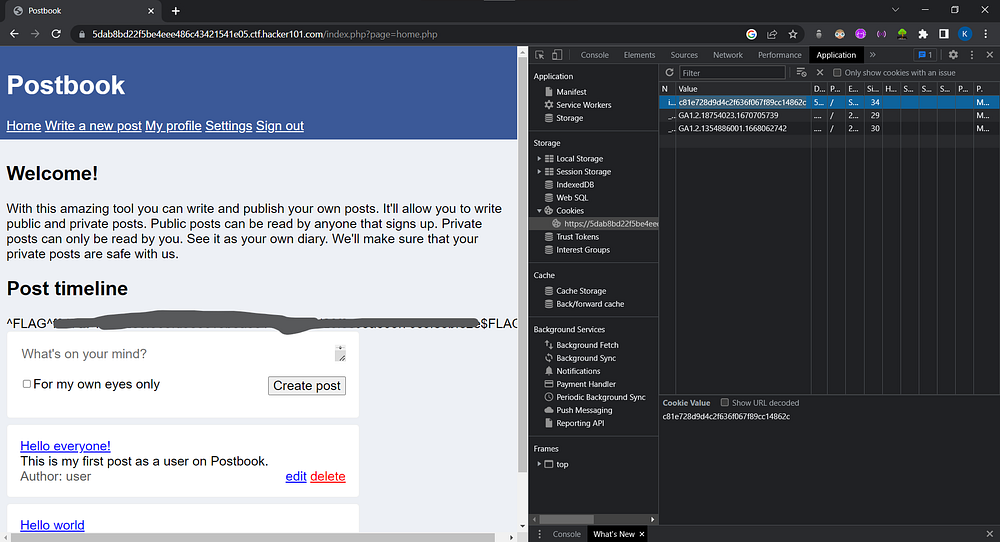Bookmark this page with the star icon
1000x542 pixels.
point(791,34)
